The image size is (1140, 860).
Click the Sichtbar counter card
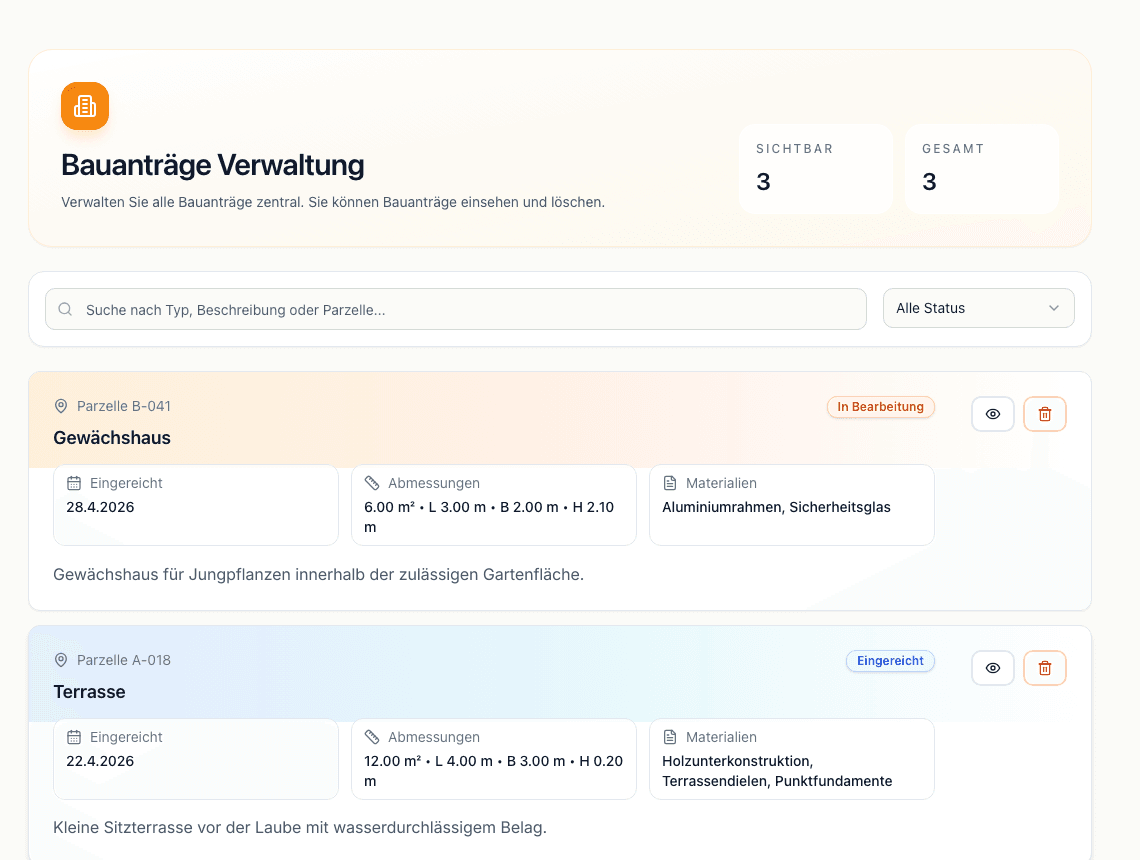click(x=816, y=169)
